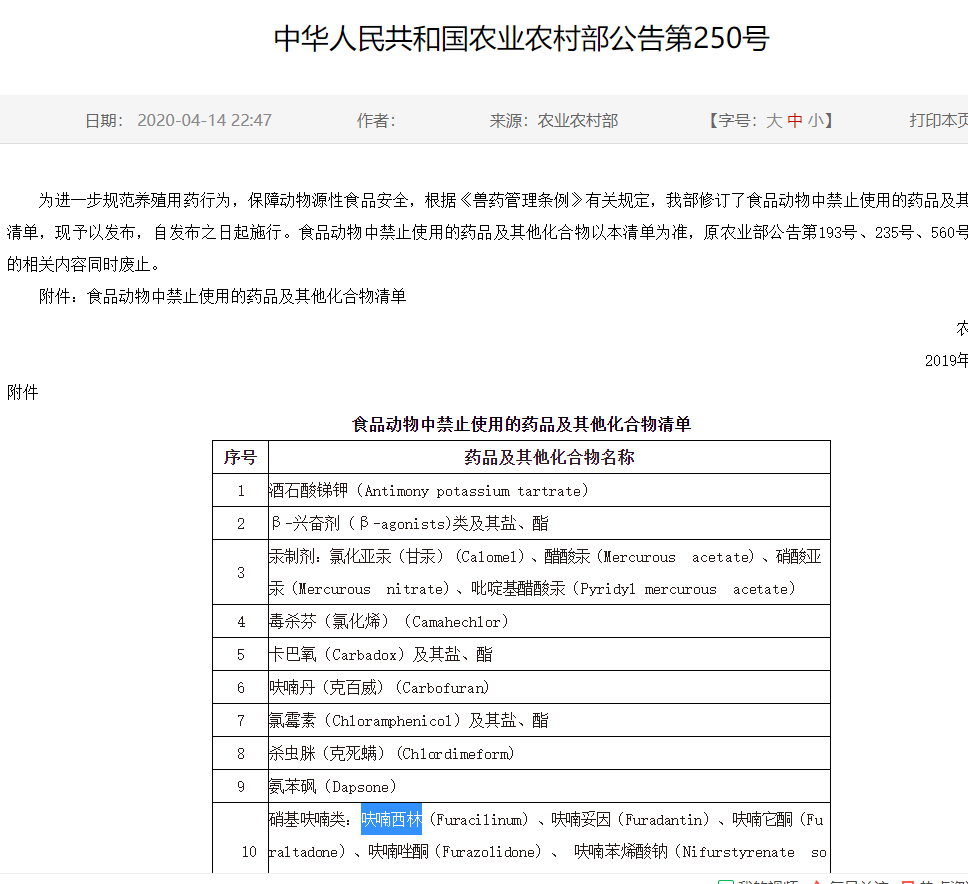
Task: Click the Camahechlor table entry
Action: tap(389, 622)
